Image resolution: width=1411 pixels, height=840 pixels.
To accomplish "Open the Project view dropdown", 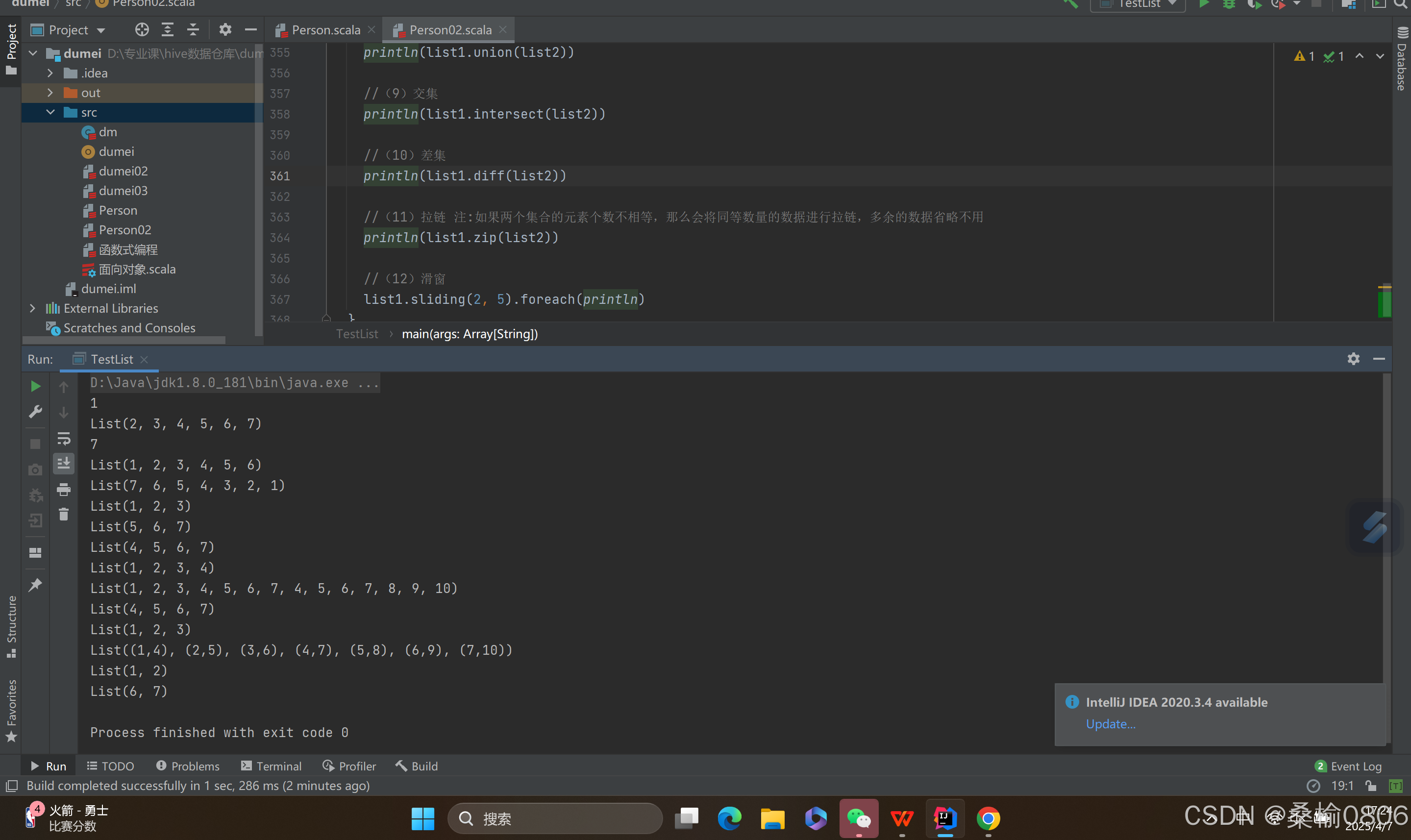I will click(101, 30).
